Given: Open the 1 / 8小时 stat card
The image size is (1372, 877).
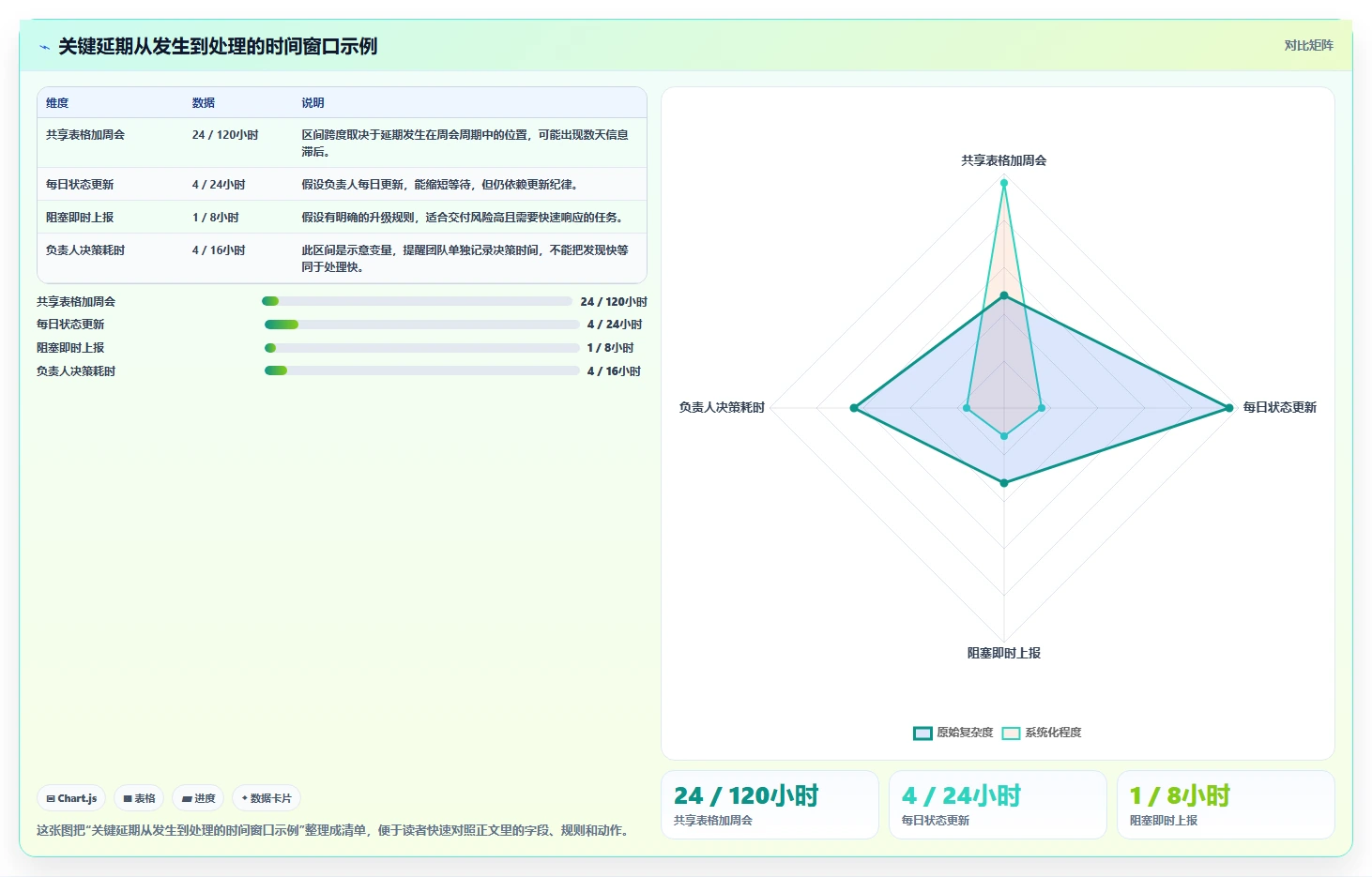Looking at the screenshot, I should 1226,805.
